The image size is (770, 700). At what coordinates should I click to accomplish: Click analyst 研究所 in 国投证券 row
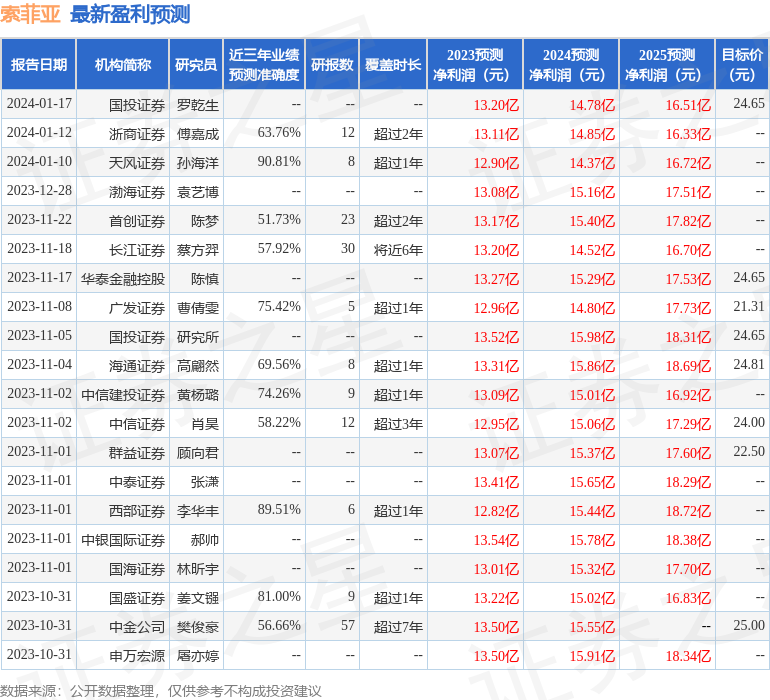pos(197,337)
